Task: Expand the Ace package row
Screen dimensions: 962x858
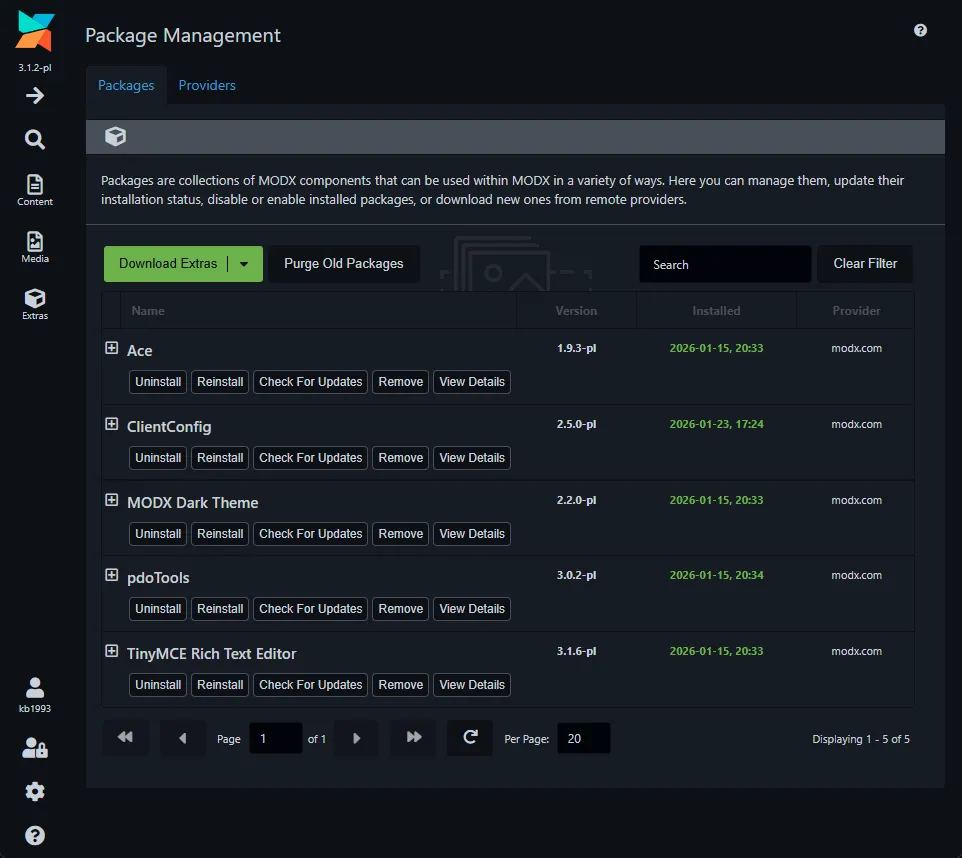Action: point(111,347)
